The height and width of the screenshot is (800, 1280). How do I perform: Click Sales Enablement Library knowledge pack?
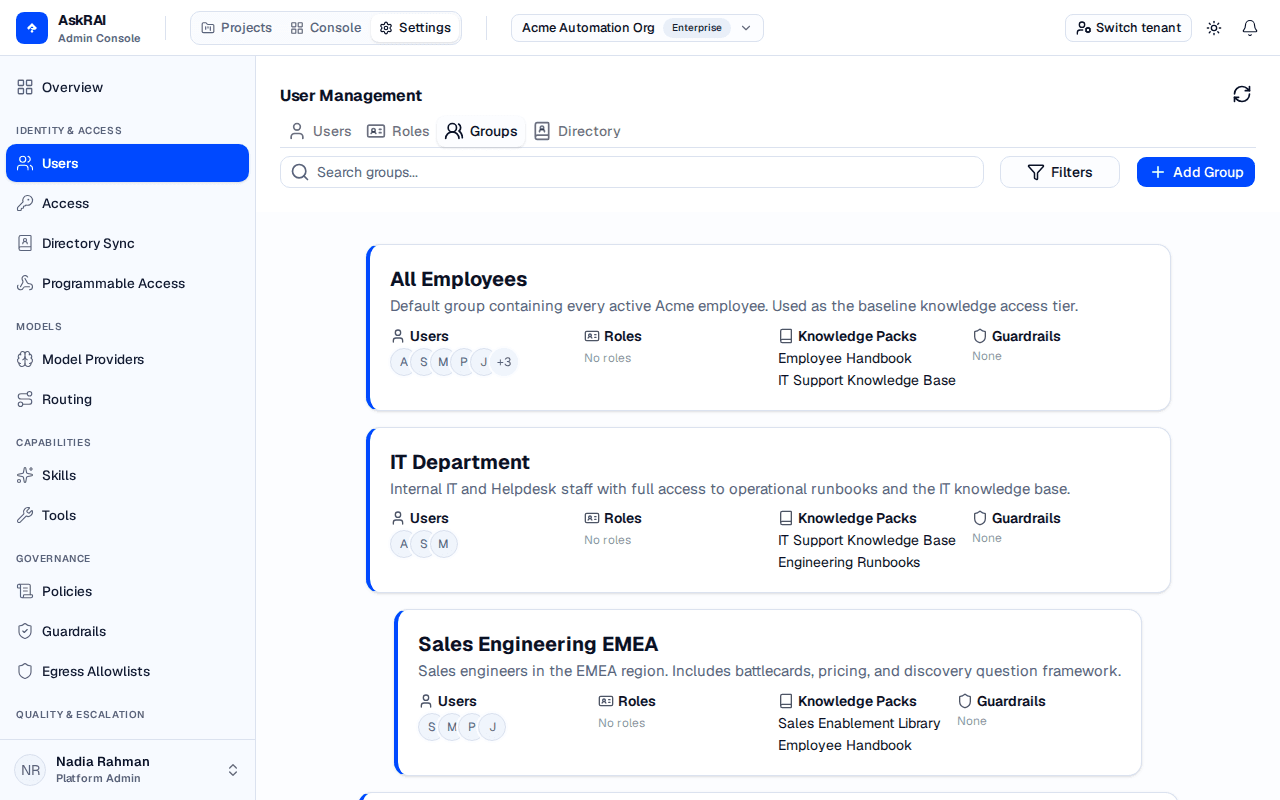(x=859, y=723)
